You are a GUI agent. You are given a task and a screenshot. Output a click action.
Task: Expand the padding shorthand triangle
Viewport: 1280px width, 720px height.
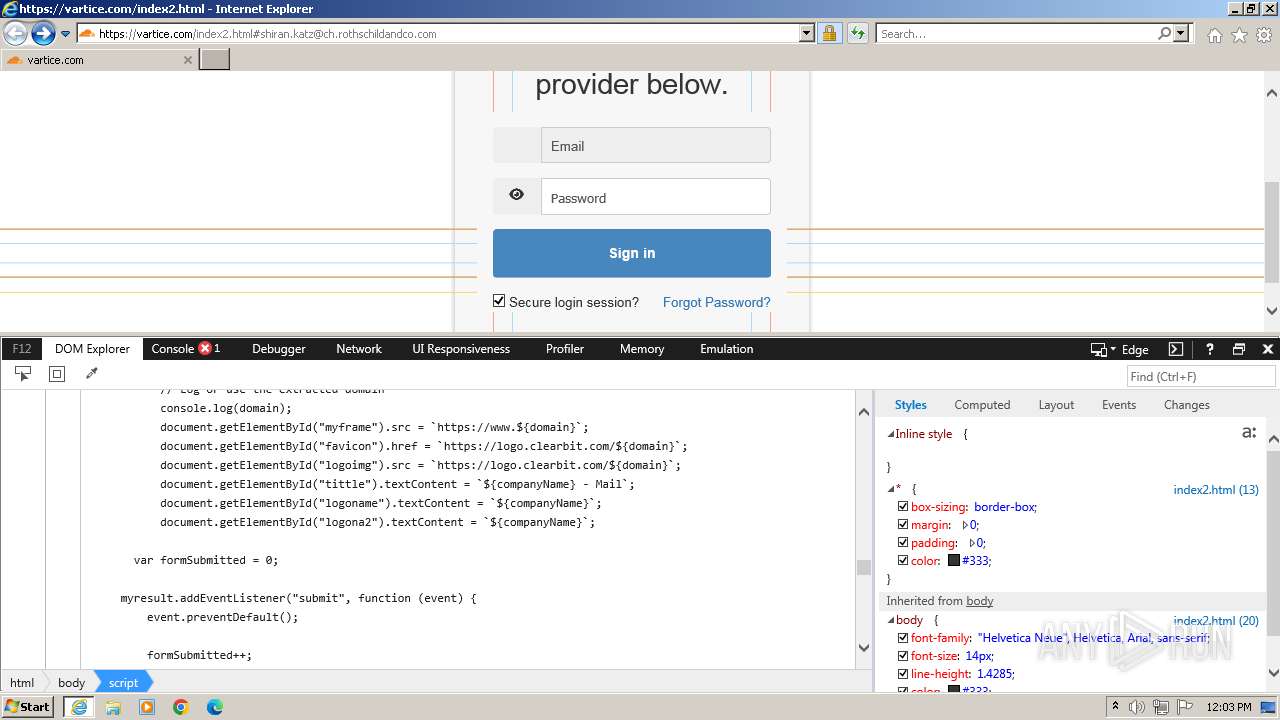[x=972, y=543]
